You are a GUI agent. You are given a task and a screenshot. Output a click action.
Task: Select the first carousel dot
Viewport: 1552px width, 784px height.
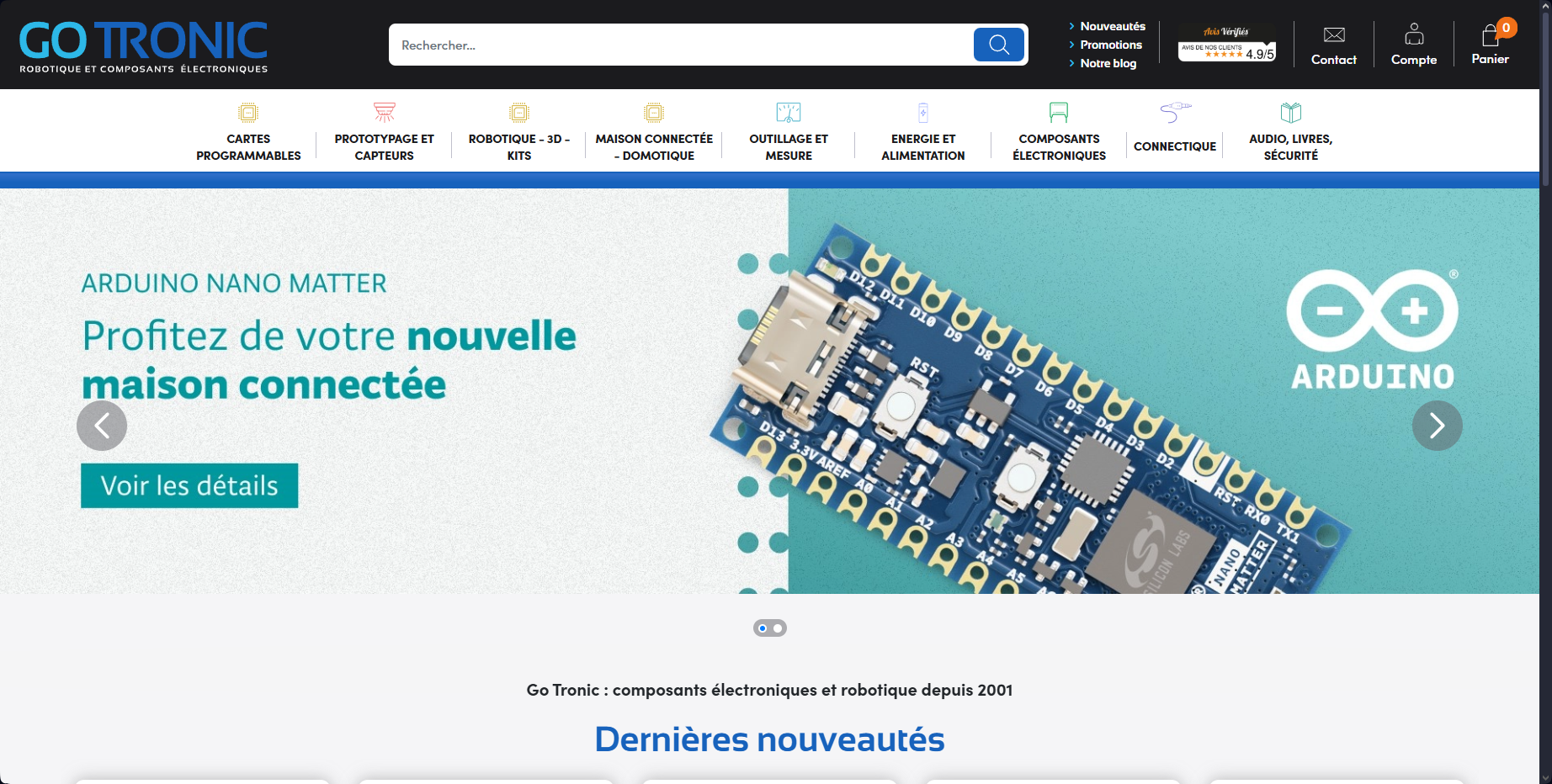point(763,628)
